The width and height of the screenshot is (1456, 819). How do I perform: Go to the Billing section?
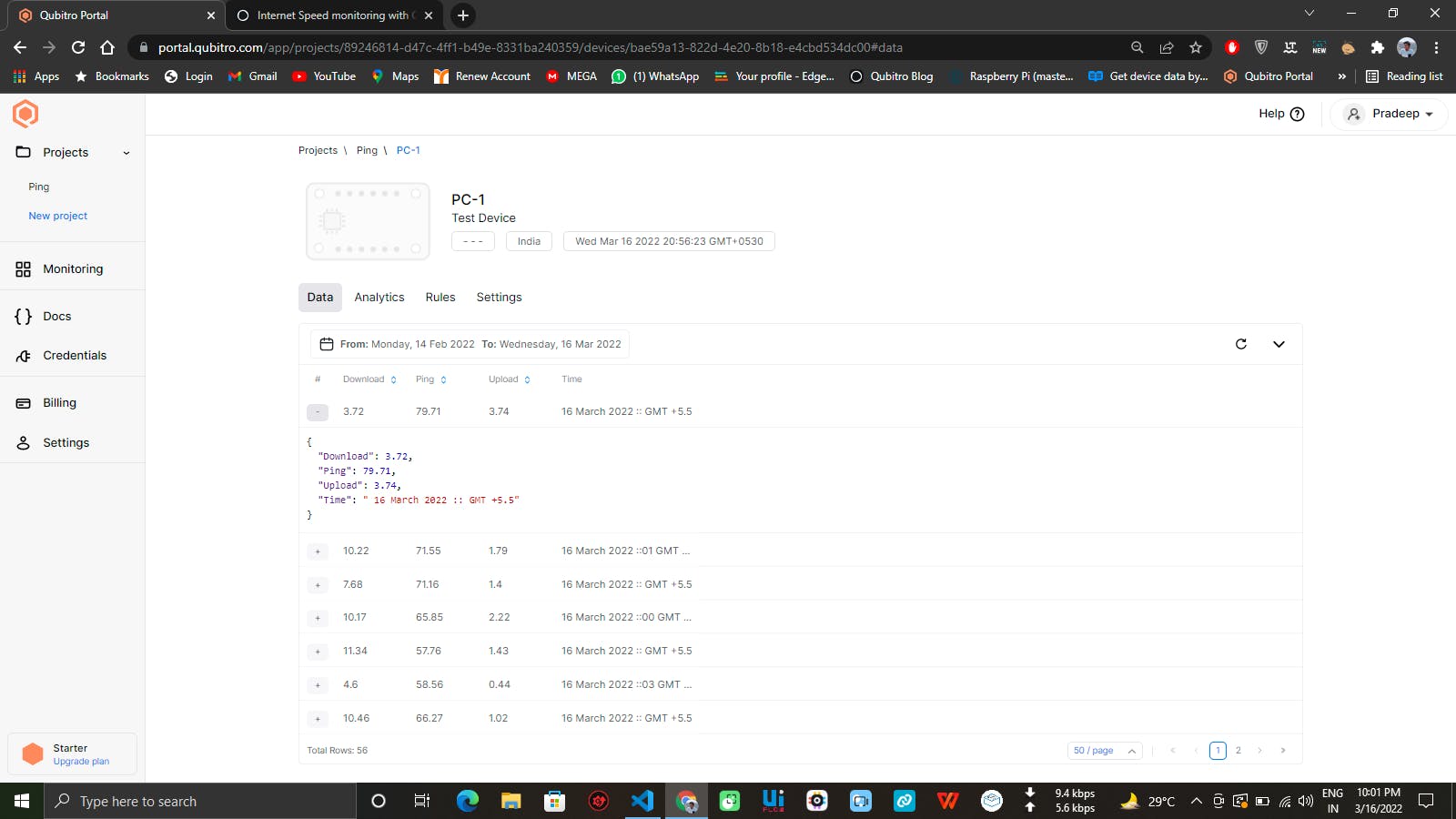click(59, 403)
